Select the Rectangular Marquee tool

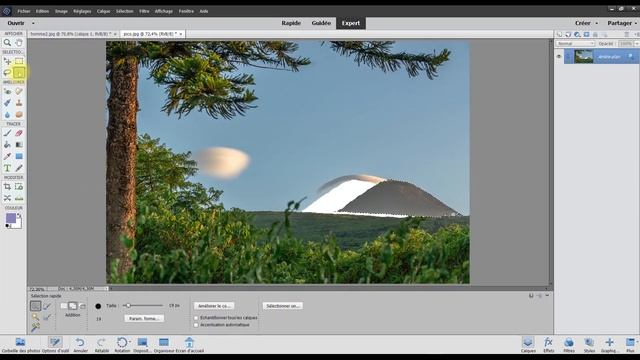point(19,61)
